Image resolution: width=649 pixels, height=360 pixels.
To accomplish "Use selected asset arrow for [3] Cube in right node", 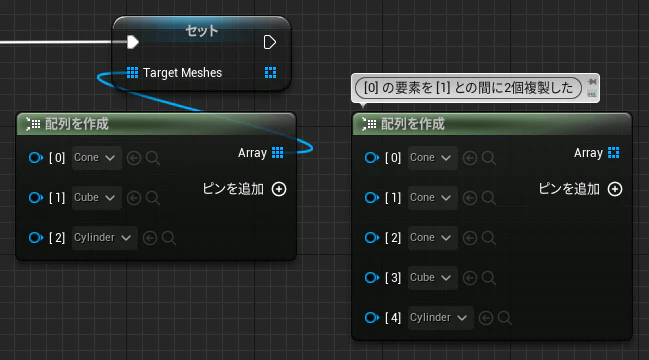I will click(x=470, y=278).
